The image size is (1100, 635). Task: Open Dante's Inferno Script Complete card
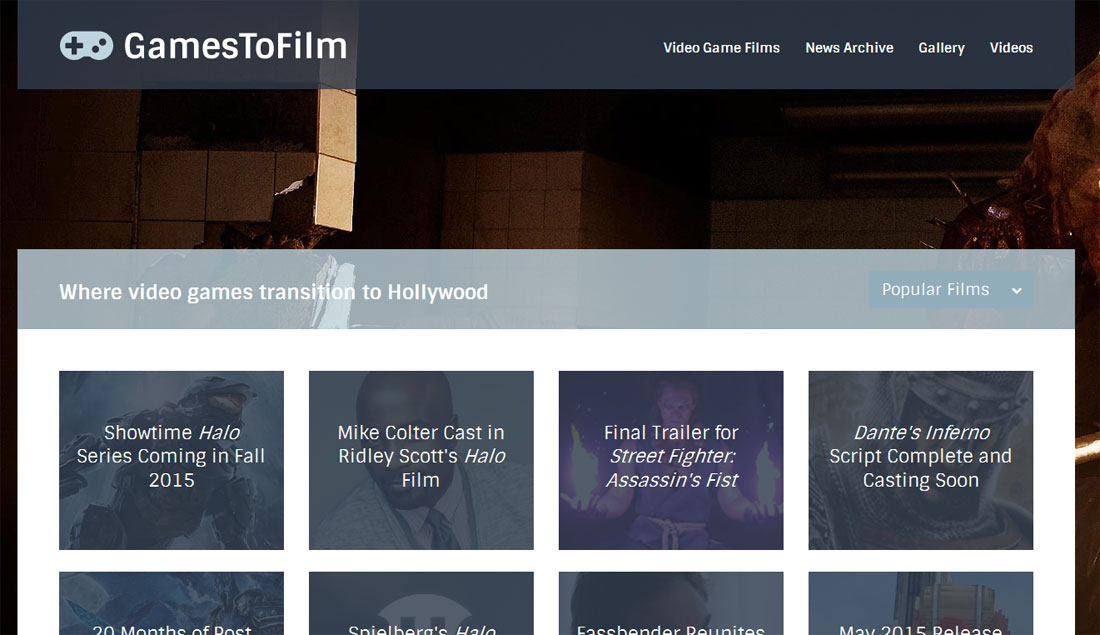click(x=920, y=460)
